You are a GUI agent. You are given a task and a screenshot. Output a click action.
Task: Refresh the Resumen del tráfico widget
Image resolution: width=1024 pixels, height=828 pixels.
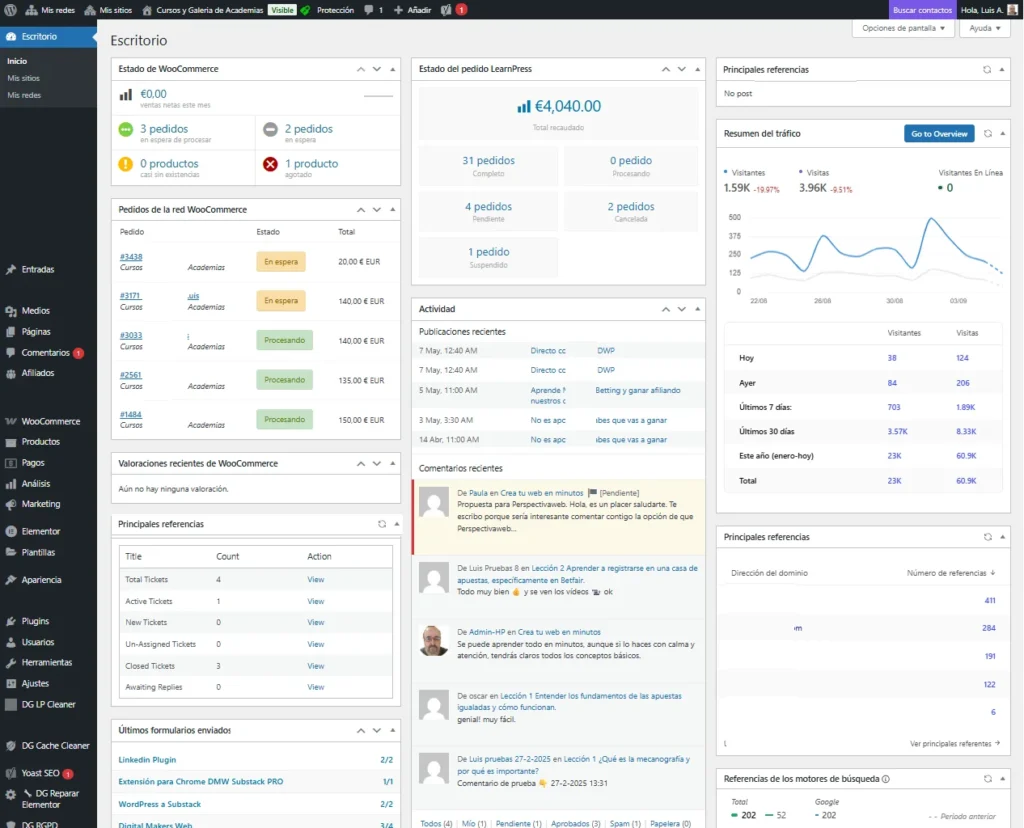[x=987, y=133]
